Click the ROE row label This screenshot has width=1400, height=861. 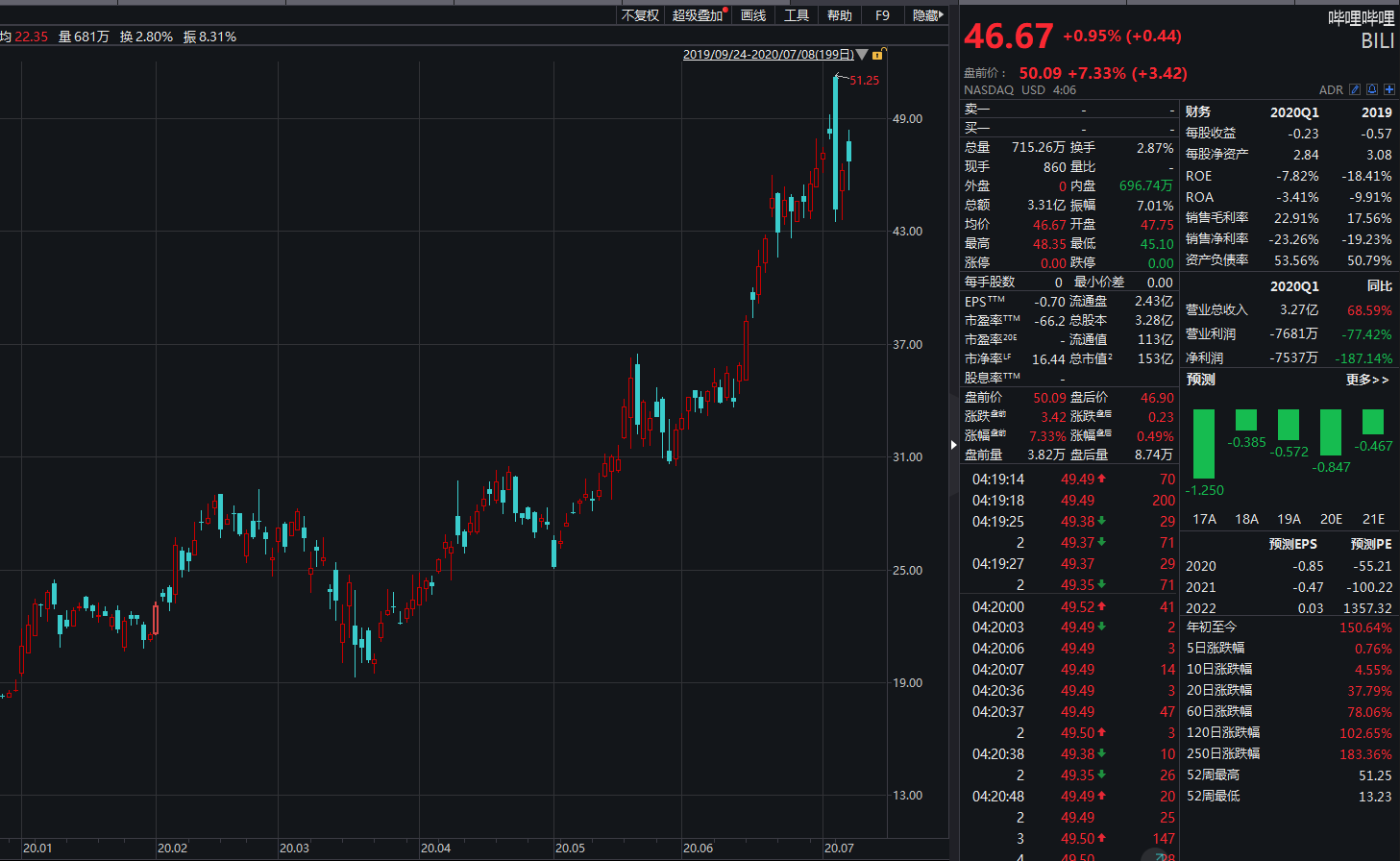click(1198, 176)
